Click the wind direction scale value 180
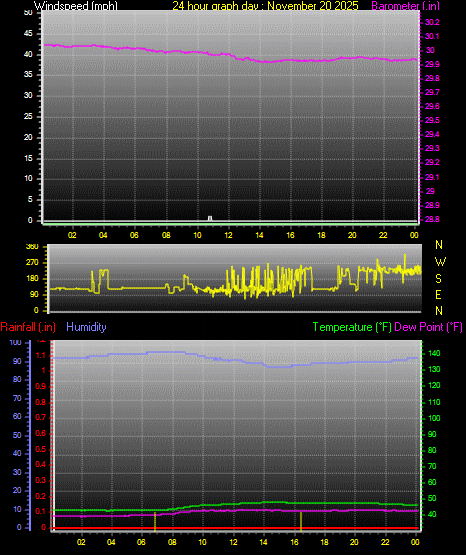Viewport: 466px width, 555px height. [x=32, y=279]
